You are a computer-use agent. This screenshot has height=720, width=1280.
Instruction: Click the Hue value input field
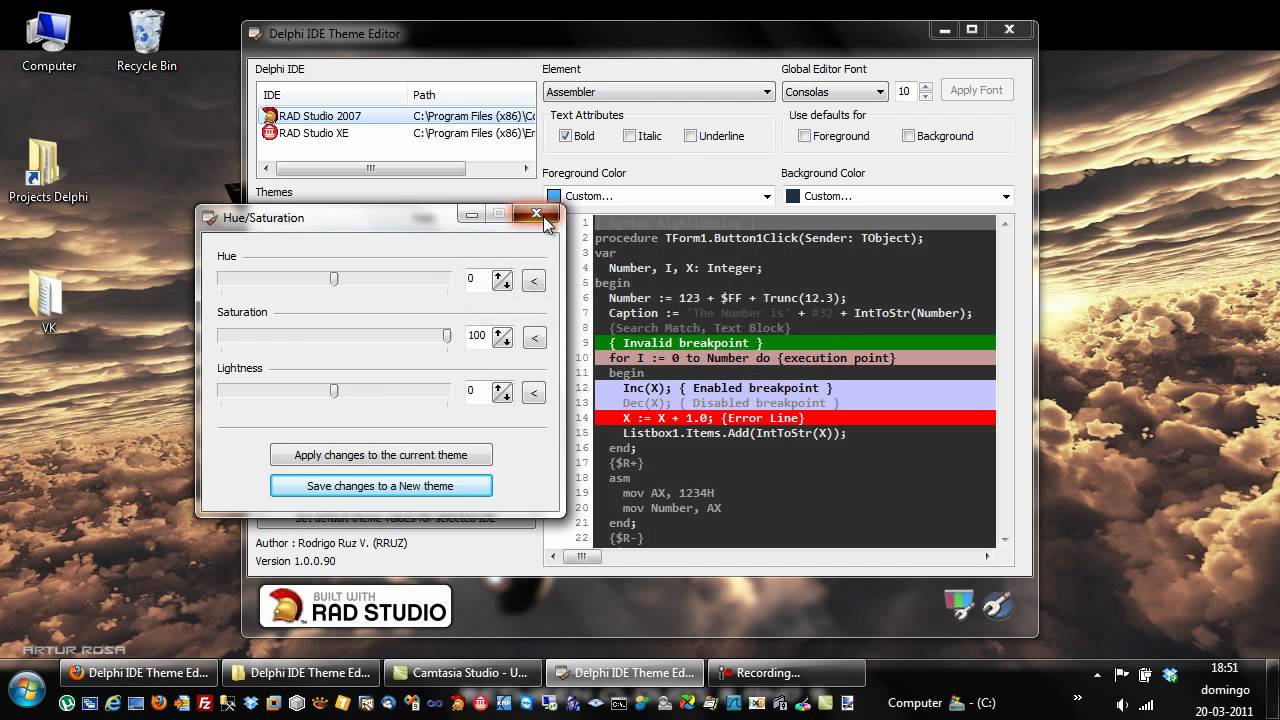pos(477,280)
